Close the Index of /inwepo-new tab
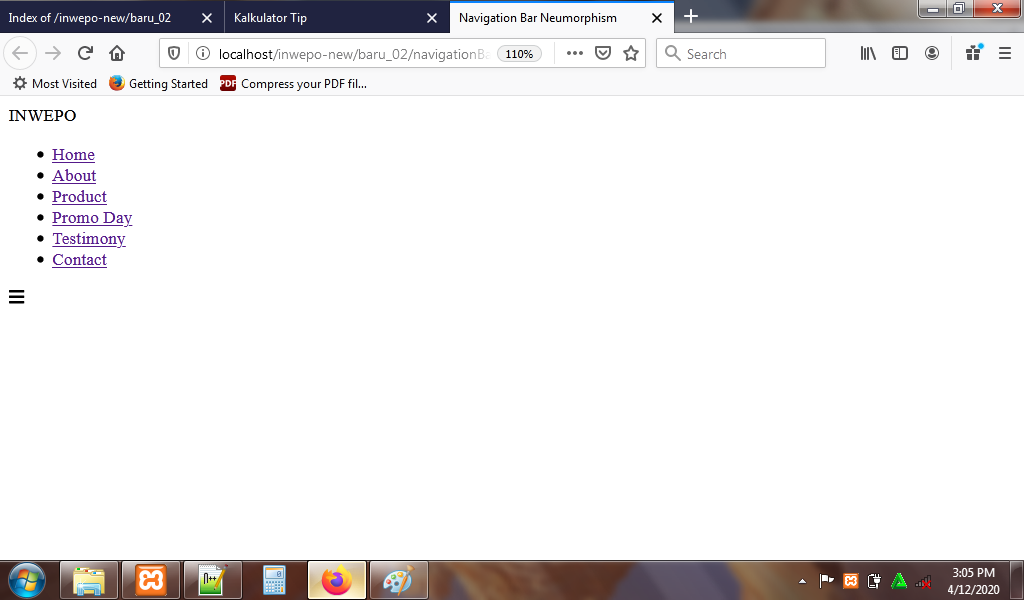1024x600 pixels. click(206, 18)
